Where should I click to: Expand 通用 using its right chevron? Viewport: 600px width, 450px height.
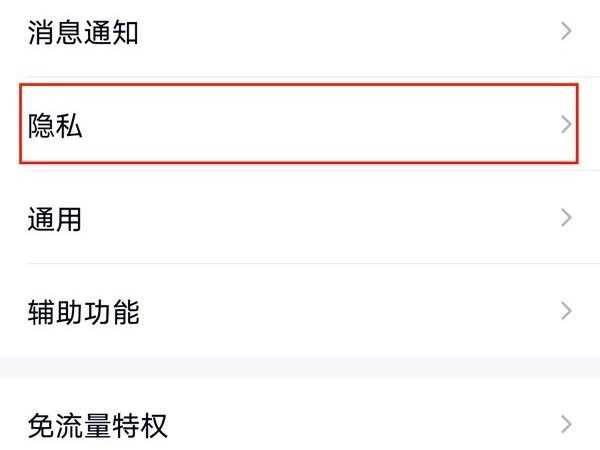click(x=566, y=217)
